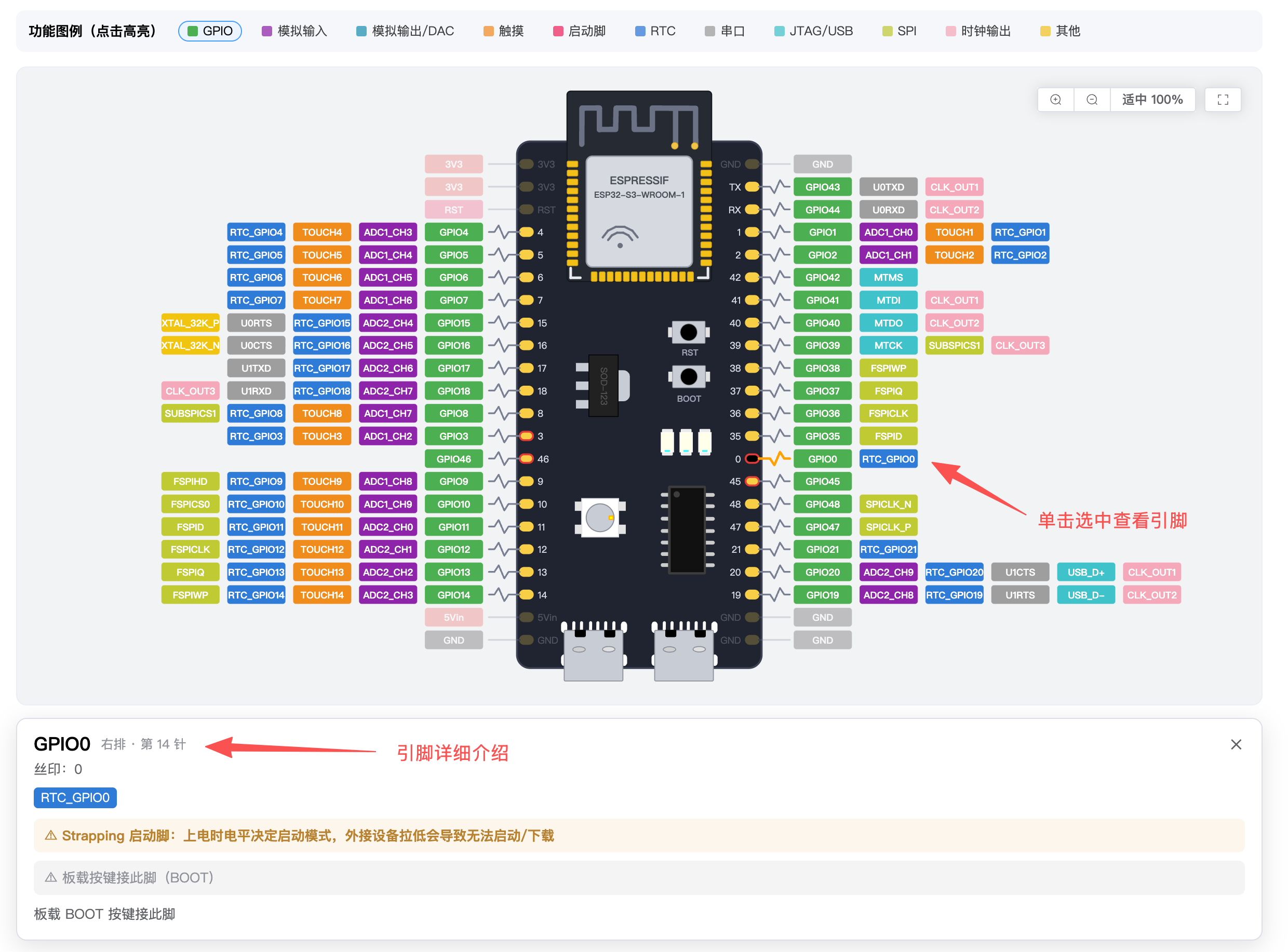The height and width of the screenshot is (952, 1288).
Task: Select the RST pin label on left
Action: (454, 210)
